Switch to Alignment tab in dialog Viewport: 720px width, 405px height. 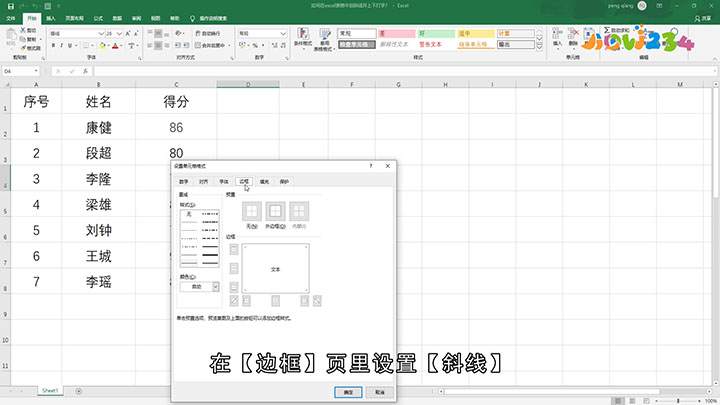(x=203, y=182)
